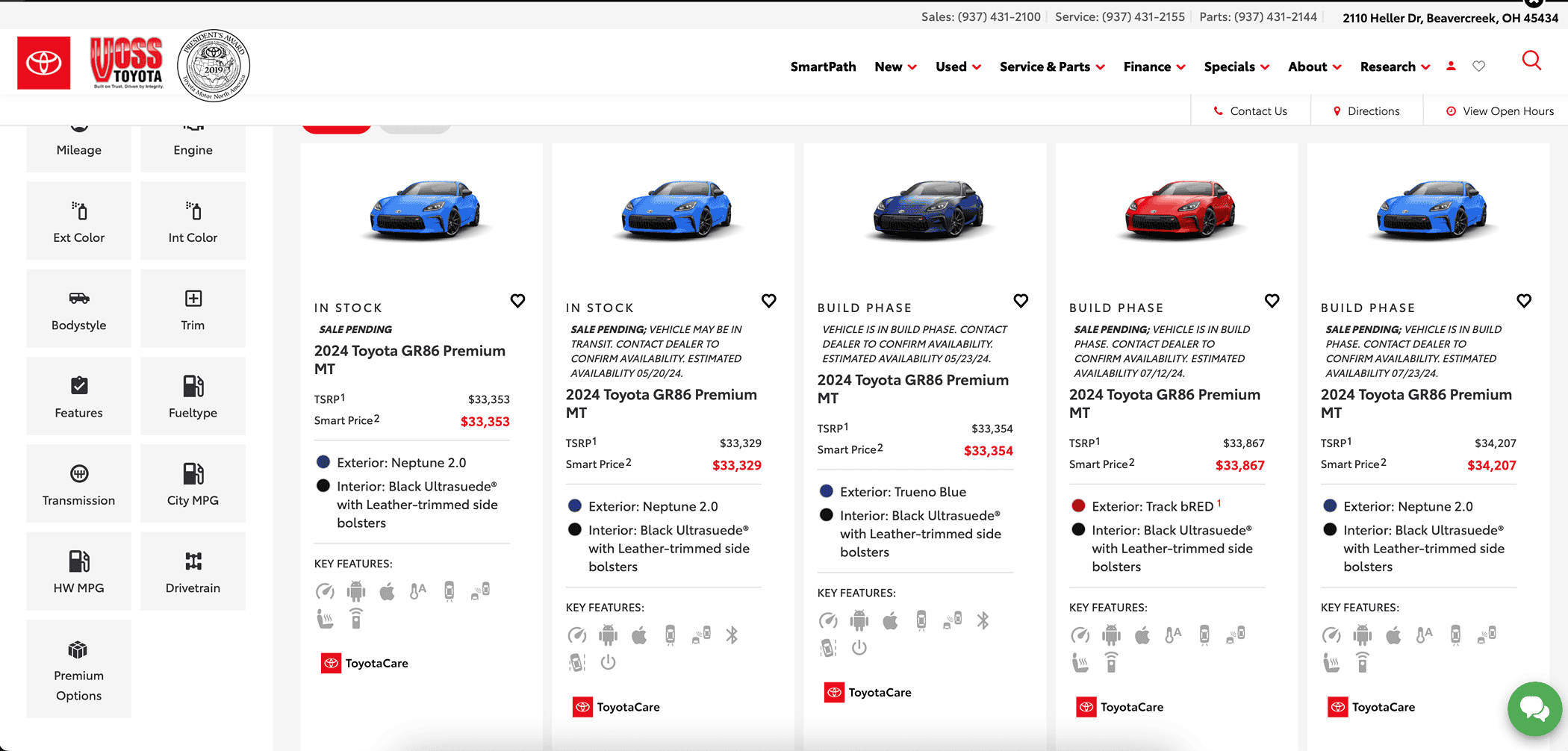The width and height of the screenshot is (1568, 751).
Task: Click ToyotaCare logo on $34,207 car
Action: (x=1371, y=707)
